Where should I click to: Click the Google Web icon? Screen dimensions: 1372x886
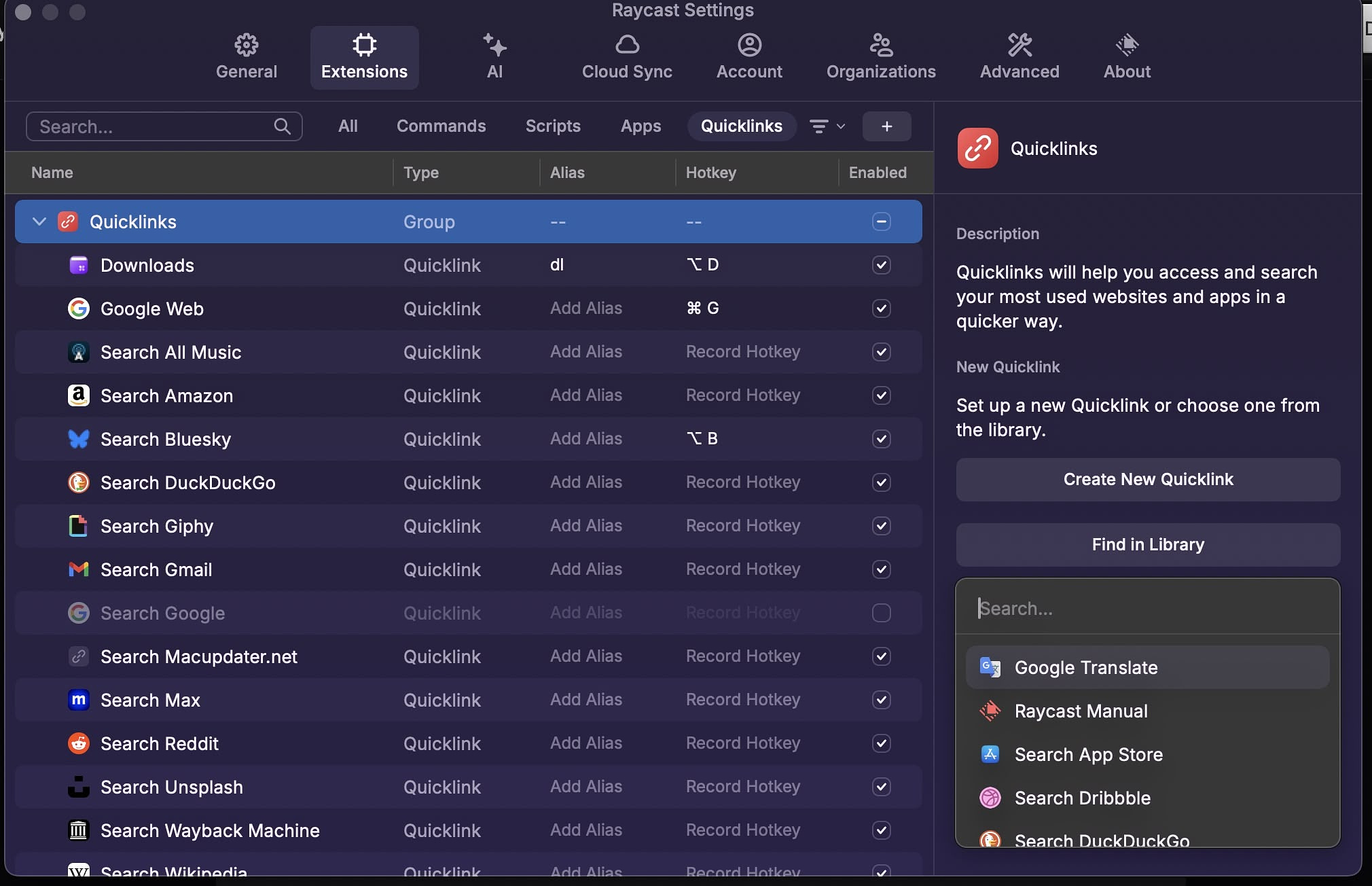click(79, 308)
